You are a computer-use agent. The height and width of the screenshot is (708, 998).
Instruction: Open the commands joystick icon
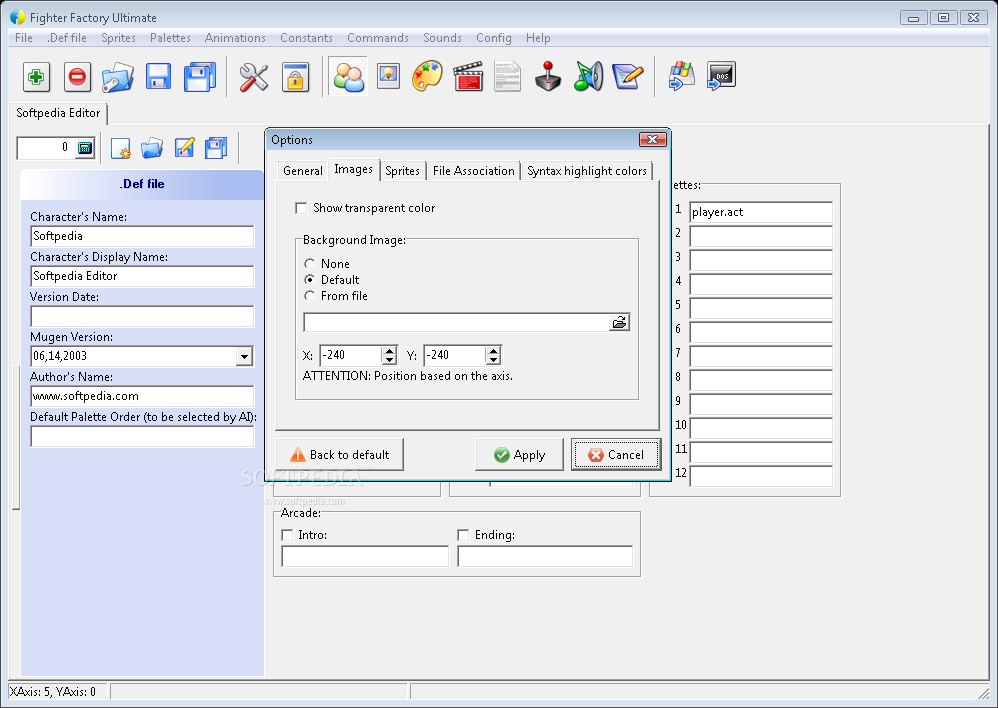[548, 77]
